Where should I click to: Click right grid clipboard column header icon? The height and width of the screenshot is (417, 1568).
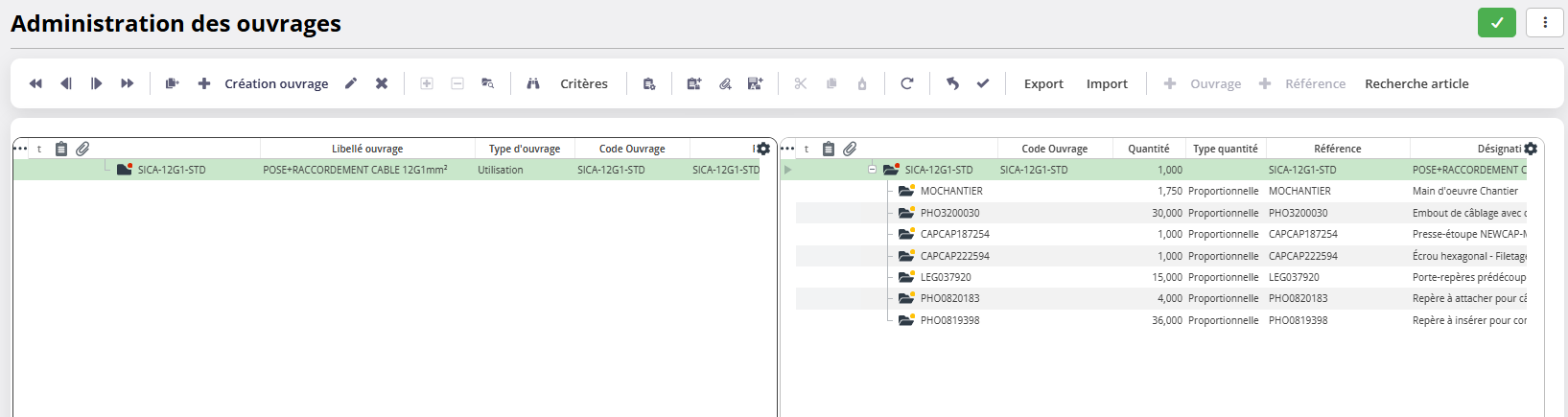(829, 149)
